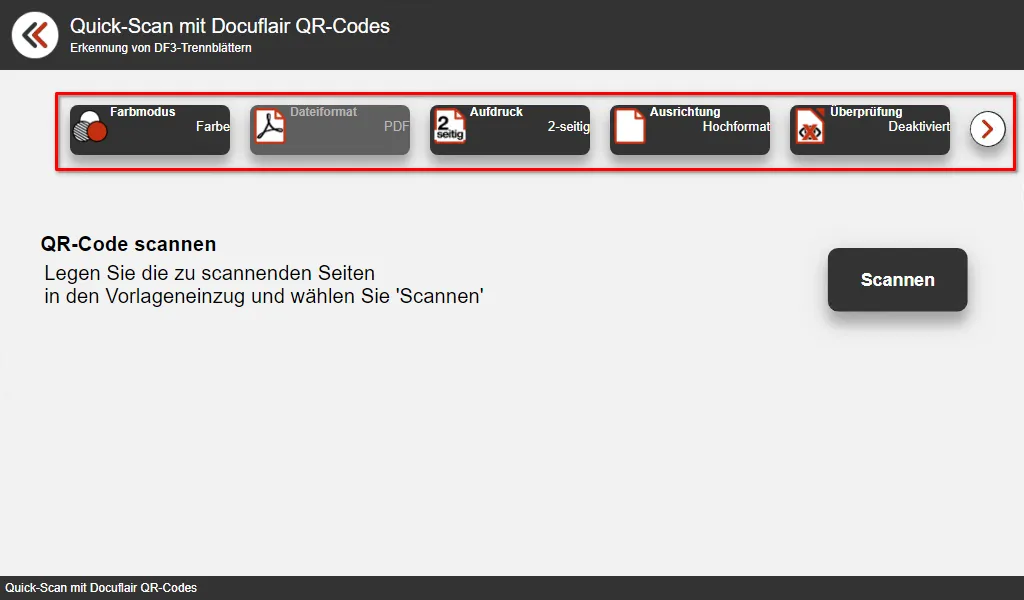This screenshot has width=1024, height=600.
Task: Change the '2-seitig' print side value
Action: [x=568, y=127]
